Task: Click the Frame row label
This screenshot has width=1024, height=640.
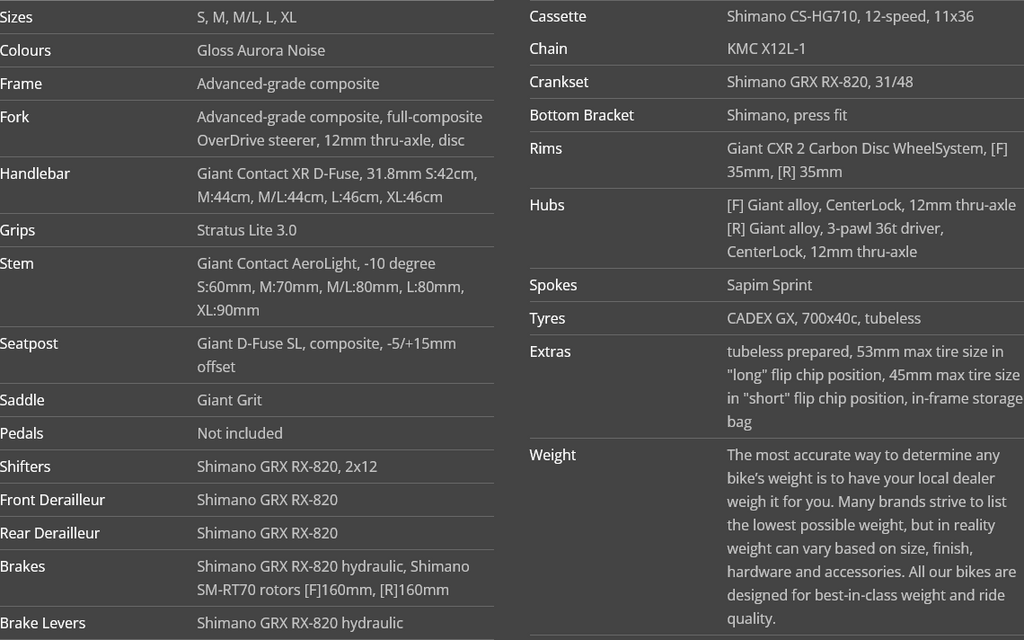Action: click(21, 84)
